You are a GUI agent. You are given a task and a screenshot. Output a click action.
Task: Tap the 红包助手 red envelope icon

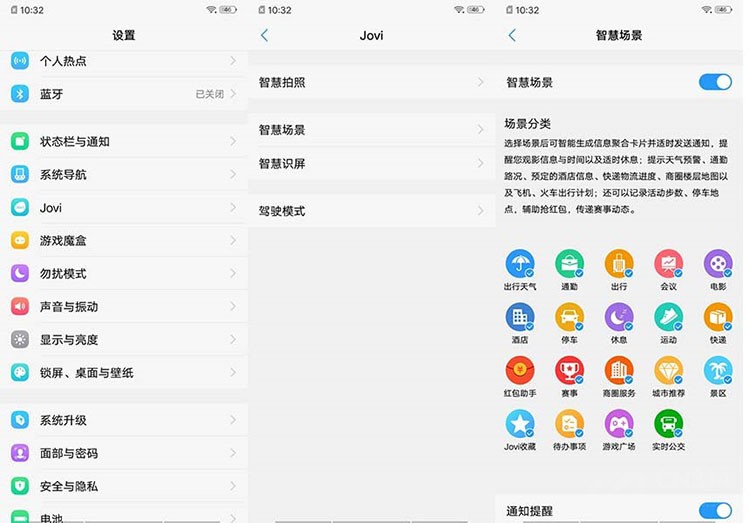[519, 370]
